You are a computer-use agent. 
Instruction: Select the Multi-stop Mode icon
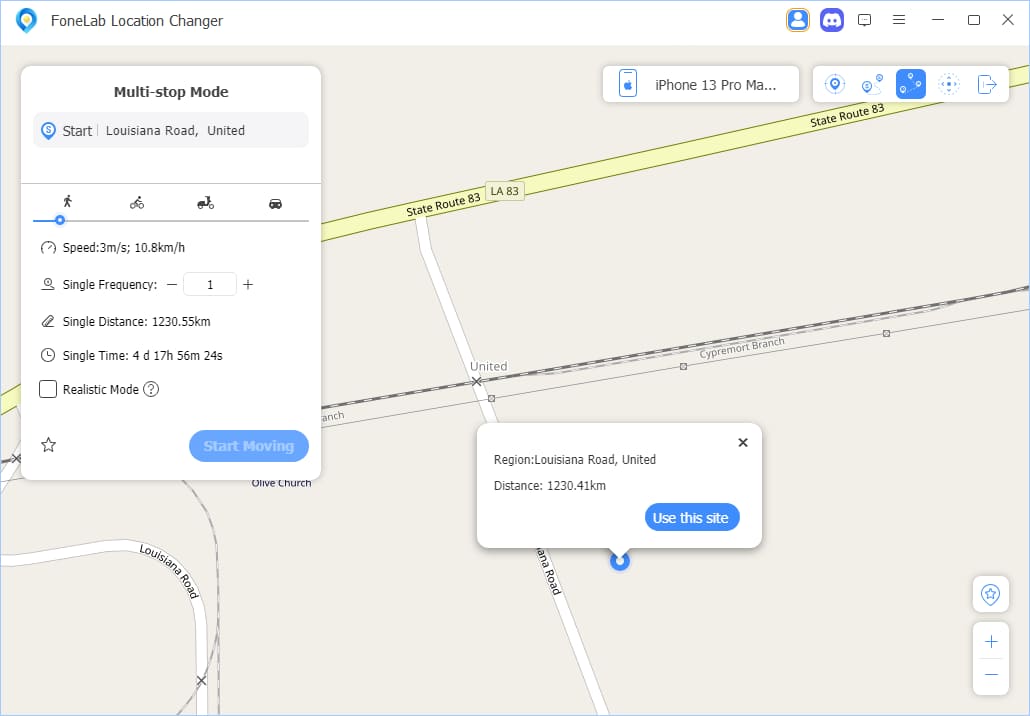(910, 84)
